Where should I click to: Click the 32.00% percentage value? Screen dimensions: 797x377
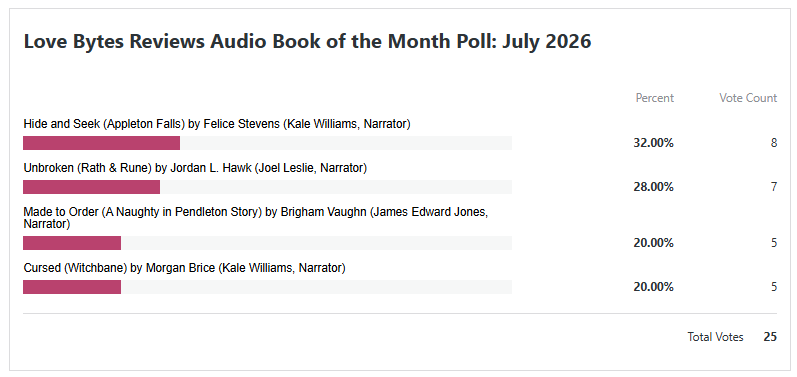pyautogui.click(x=653, y=143)
